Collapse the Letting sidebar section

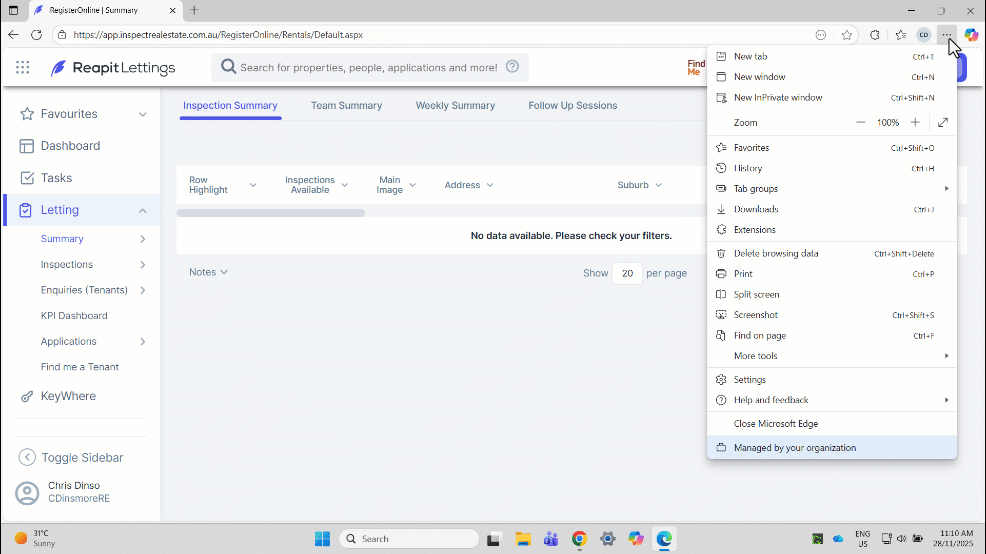(x=143, y=210)
